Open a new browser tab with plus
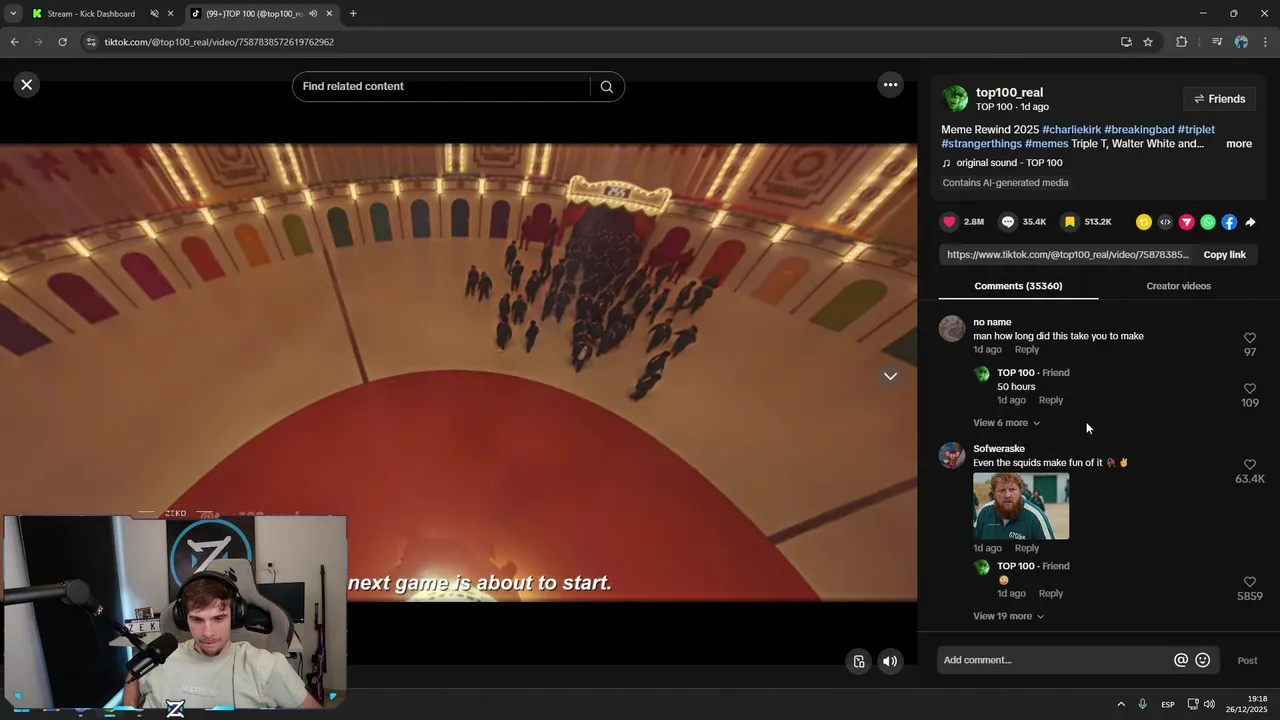This screenshot has width=1280, height=720. click(x=353, y=14)
